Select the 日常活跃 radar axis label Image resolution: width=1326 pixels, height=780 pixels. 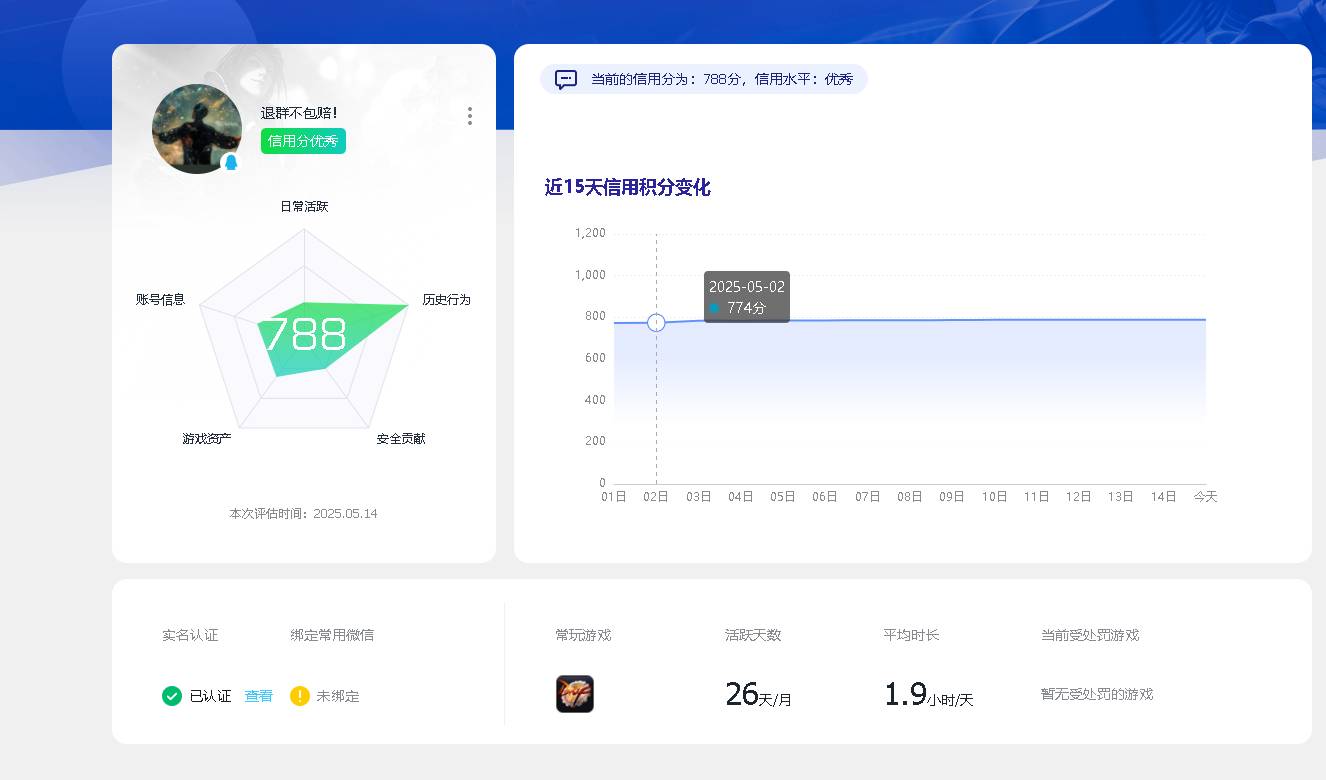(303, 206)
